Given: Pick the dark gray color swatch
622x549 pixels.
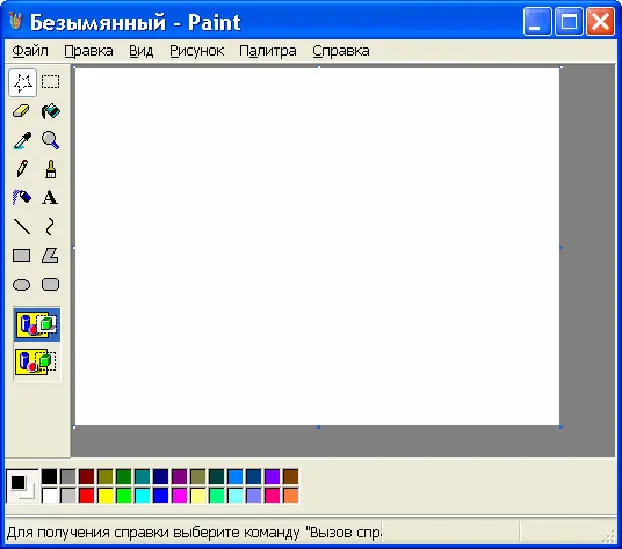Looking at the screenshot, I should click(68, 476).
